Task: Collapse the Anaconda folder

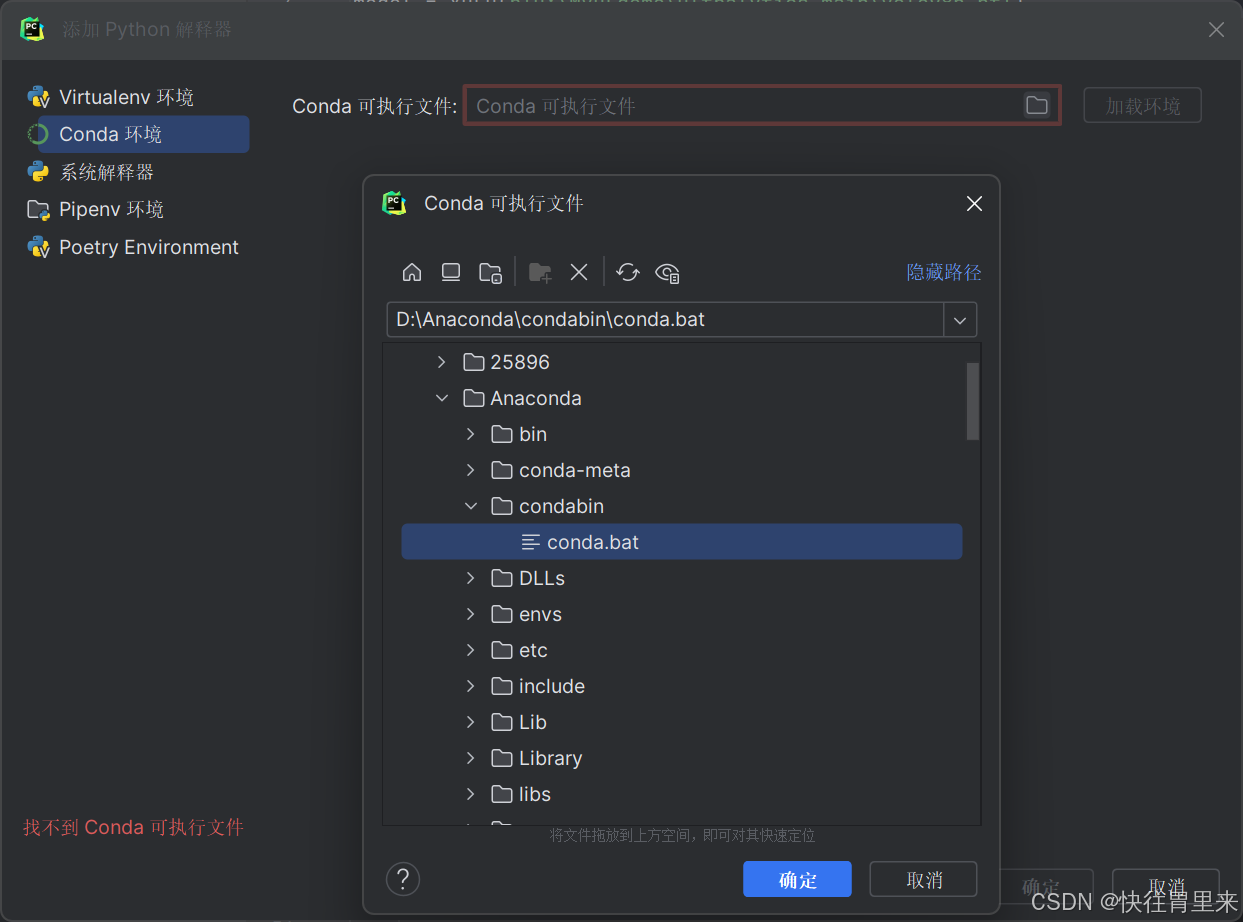Action: 442,398
